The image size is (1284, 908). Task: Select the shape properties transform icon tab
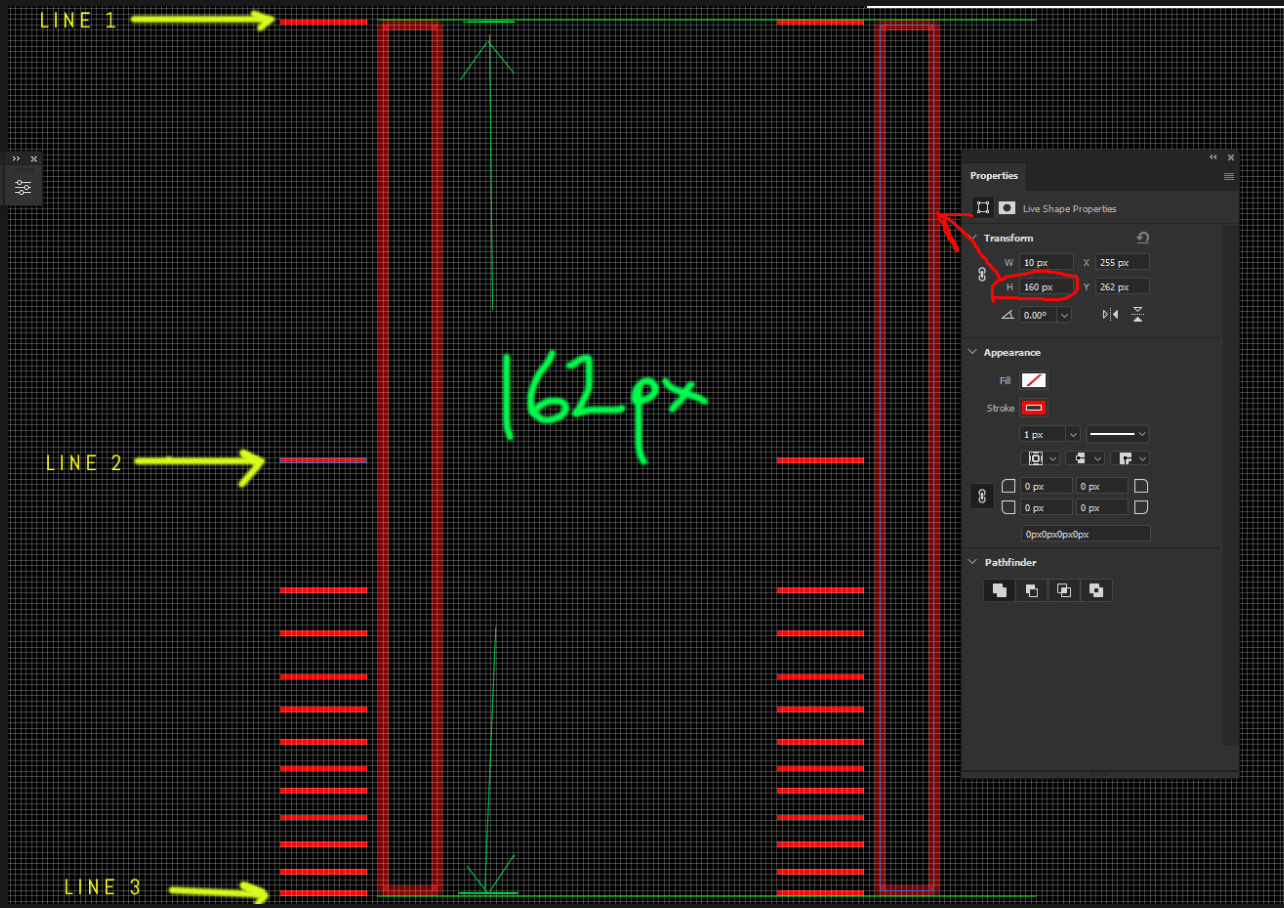(983, 207)
